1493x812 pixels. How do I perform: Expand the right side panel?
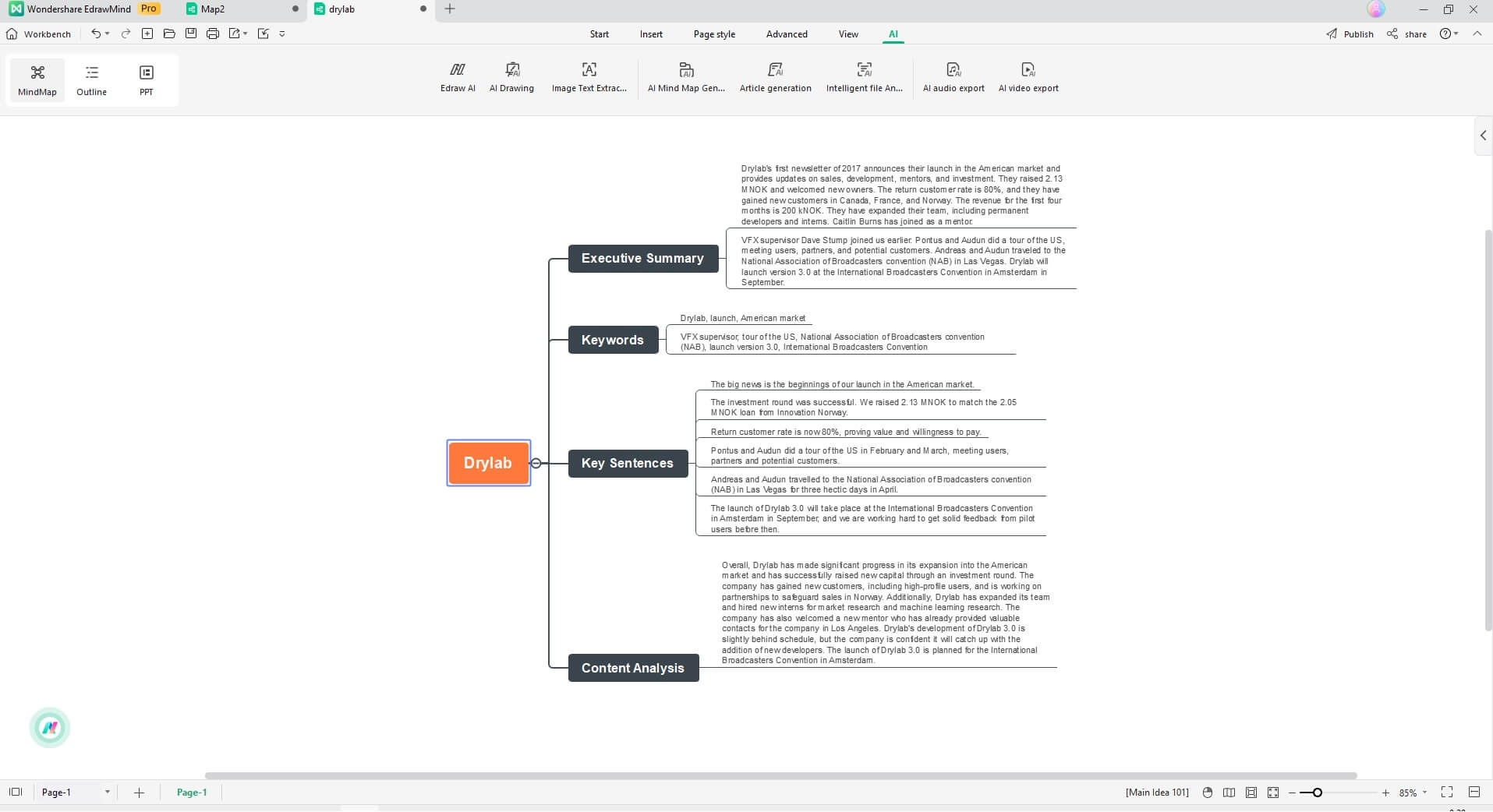[x=1483, y=136]
